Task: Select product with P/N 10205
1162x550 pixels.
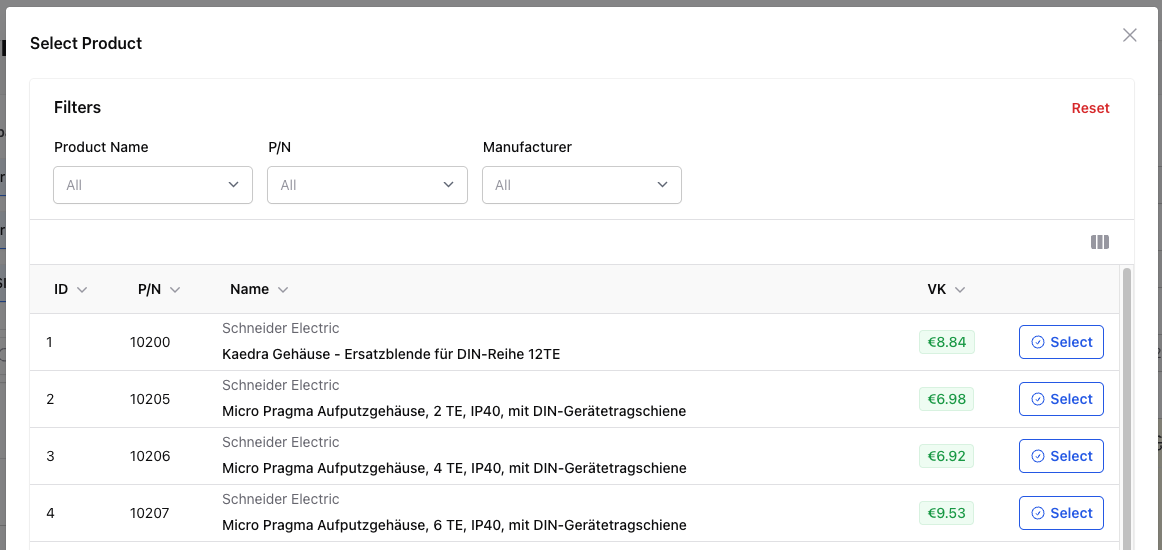Action: point(1061,399)
